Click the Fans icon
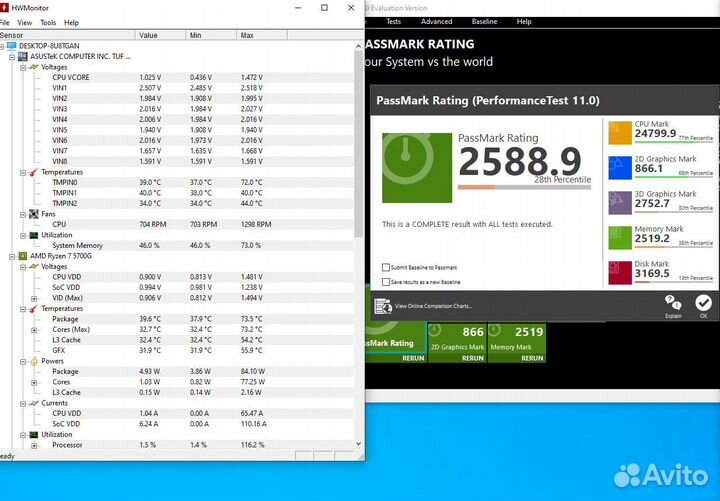 [34, 214]
